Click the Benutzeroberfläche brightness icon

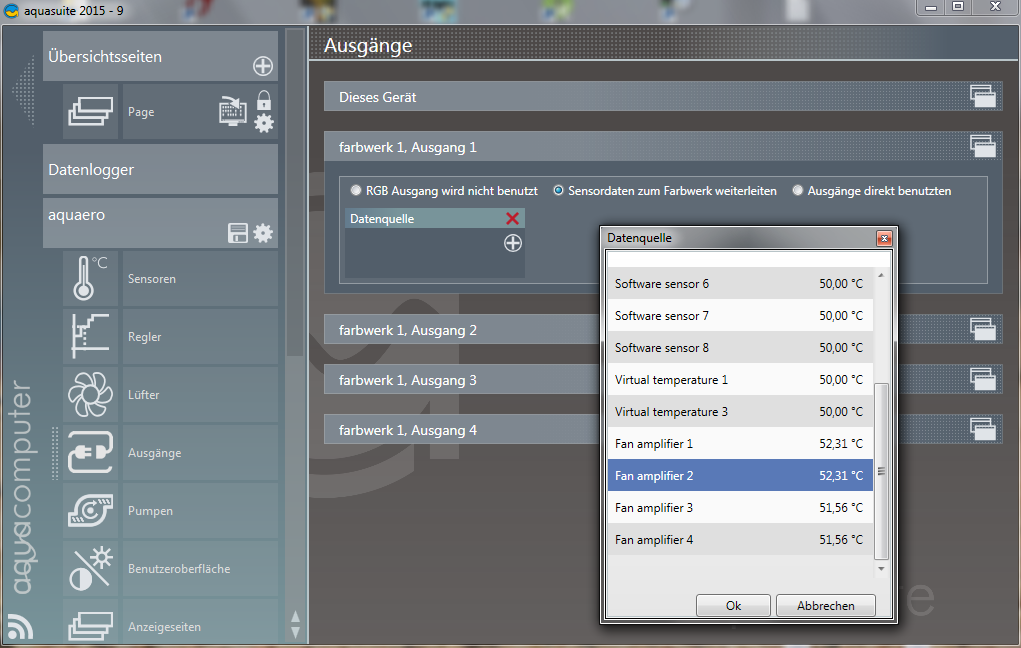pyautogui.click(x=91, y=569)
